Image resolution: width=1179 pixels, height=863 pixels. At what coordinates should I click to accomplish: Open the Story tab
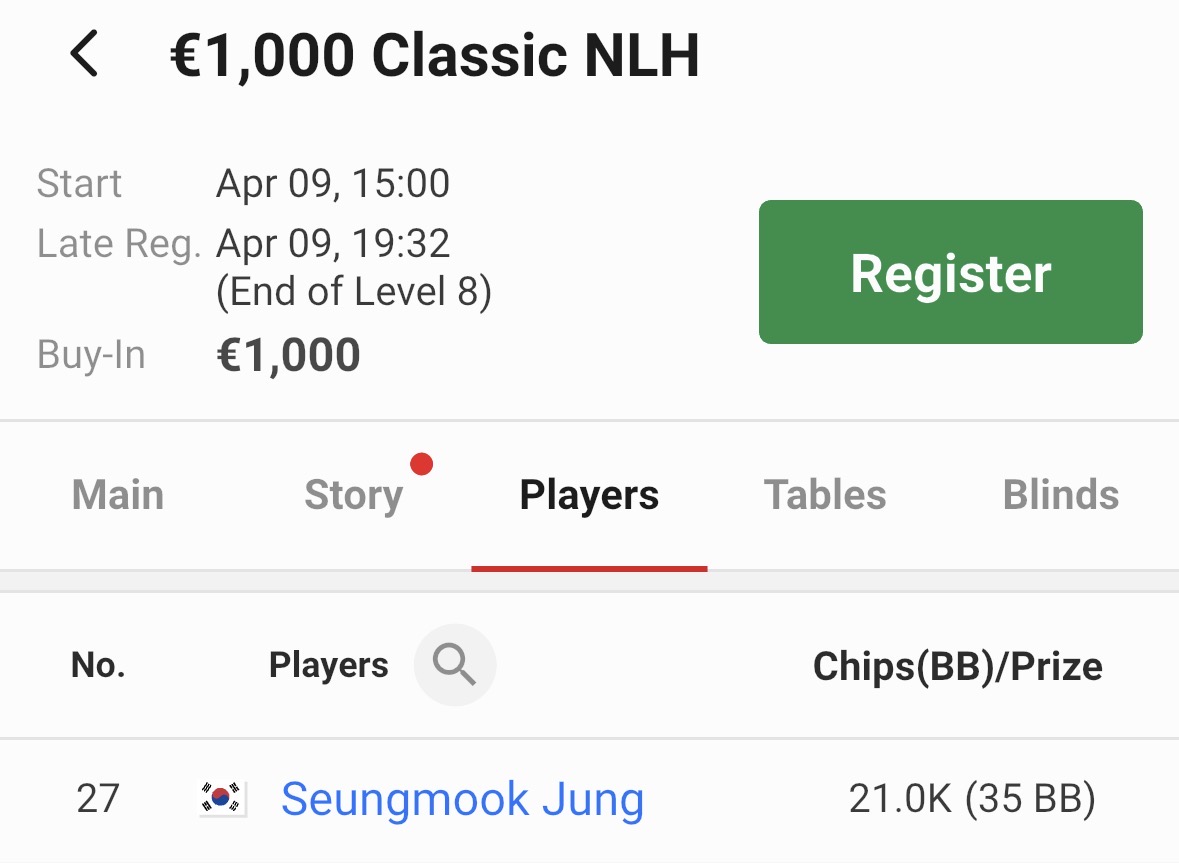353,495
